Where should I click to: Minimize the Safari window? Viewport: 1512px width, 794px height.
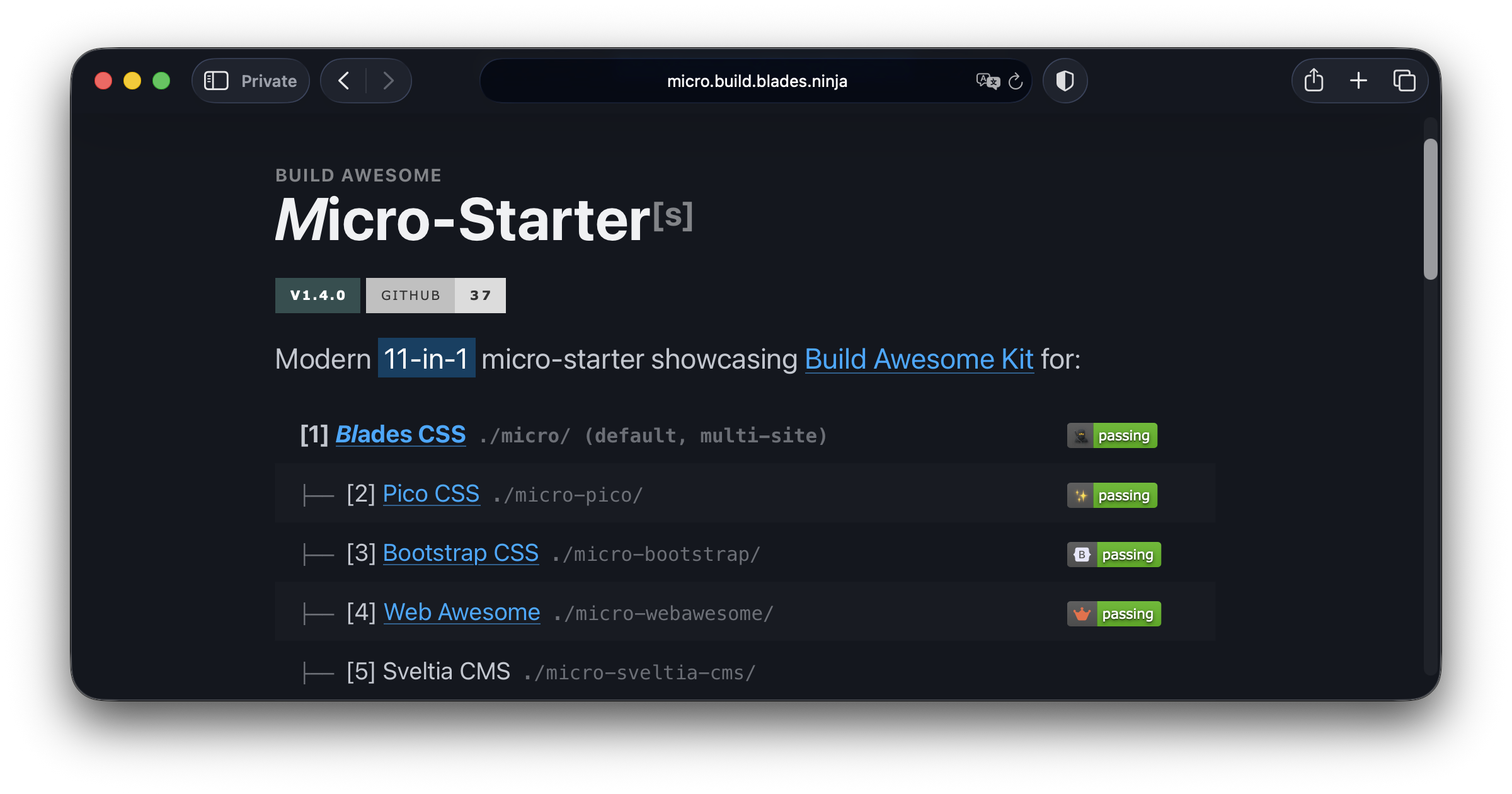point(132,81)
